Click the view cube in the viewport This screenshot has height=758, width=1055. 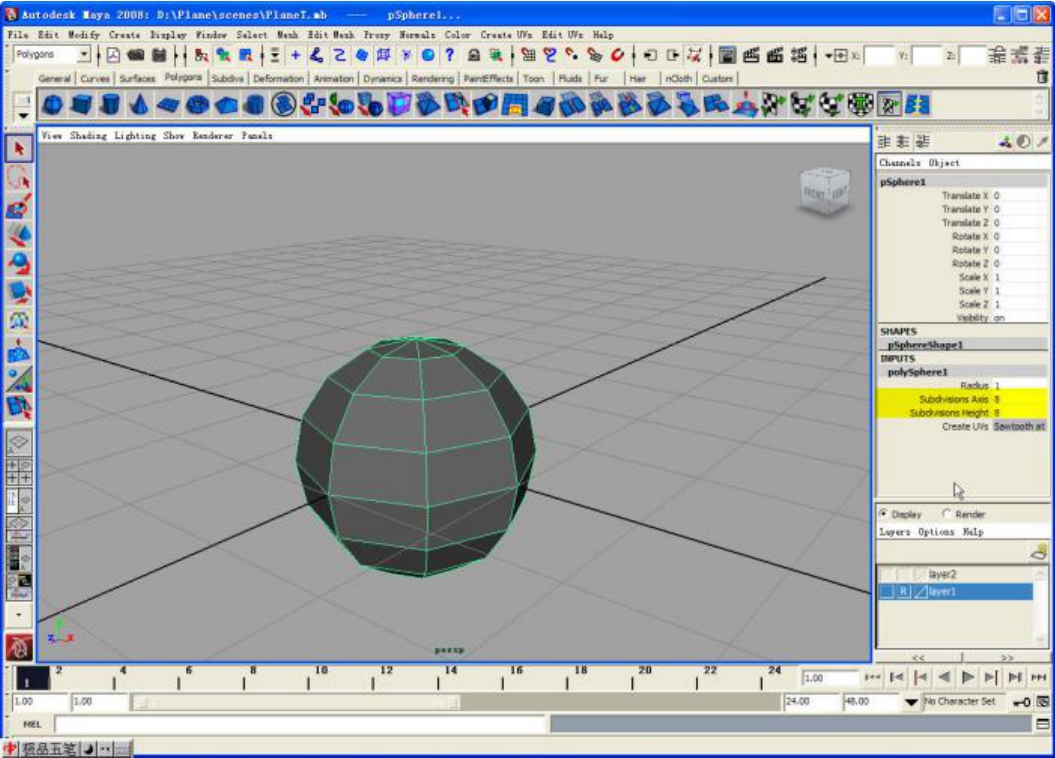pyautogui.click(x=825, y=191)
